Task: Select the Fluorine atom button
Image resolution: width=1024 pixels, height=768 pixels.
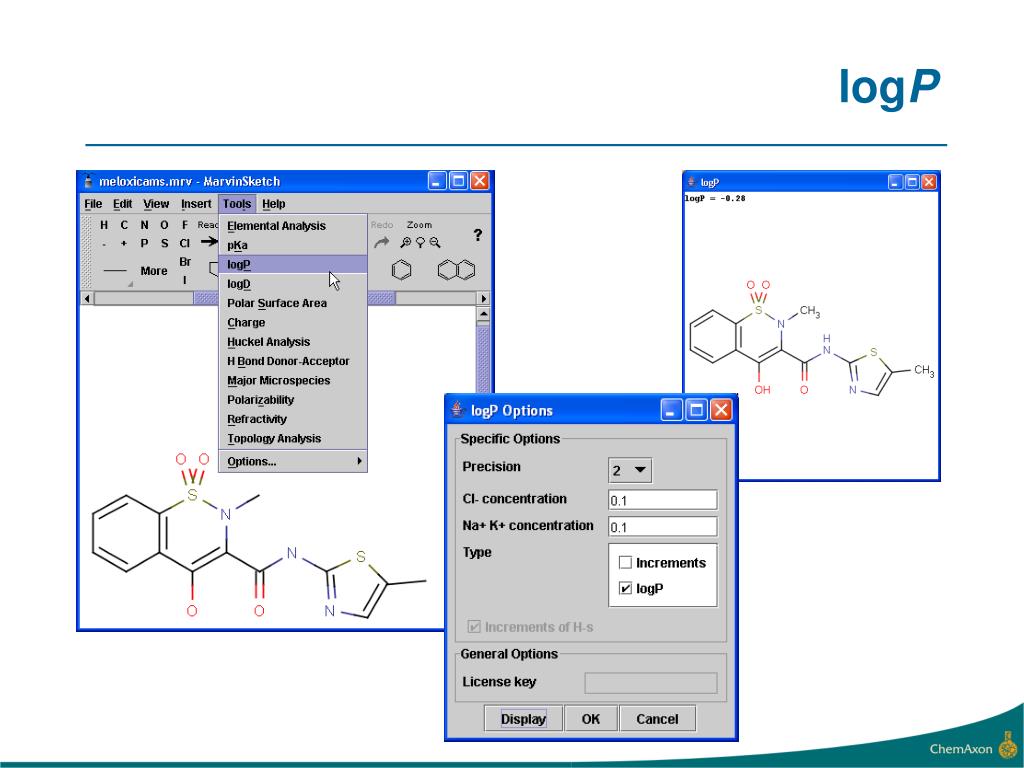Action: coord(185,225)
